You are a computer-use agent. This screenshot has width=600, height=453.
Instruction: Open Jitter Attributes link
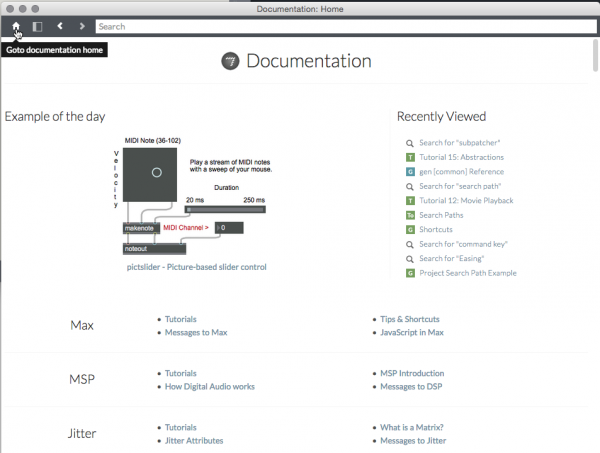pos(194,441)
